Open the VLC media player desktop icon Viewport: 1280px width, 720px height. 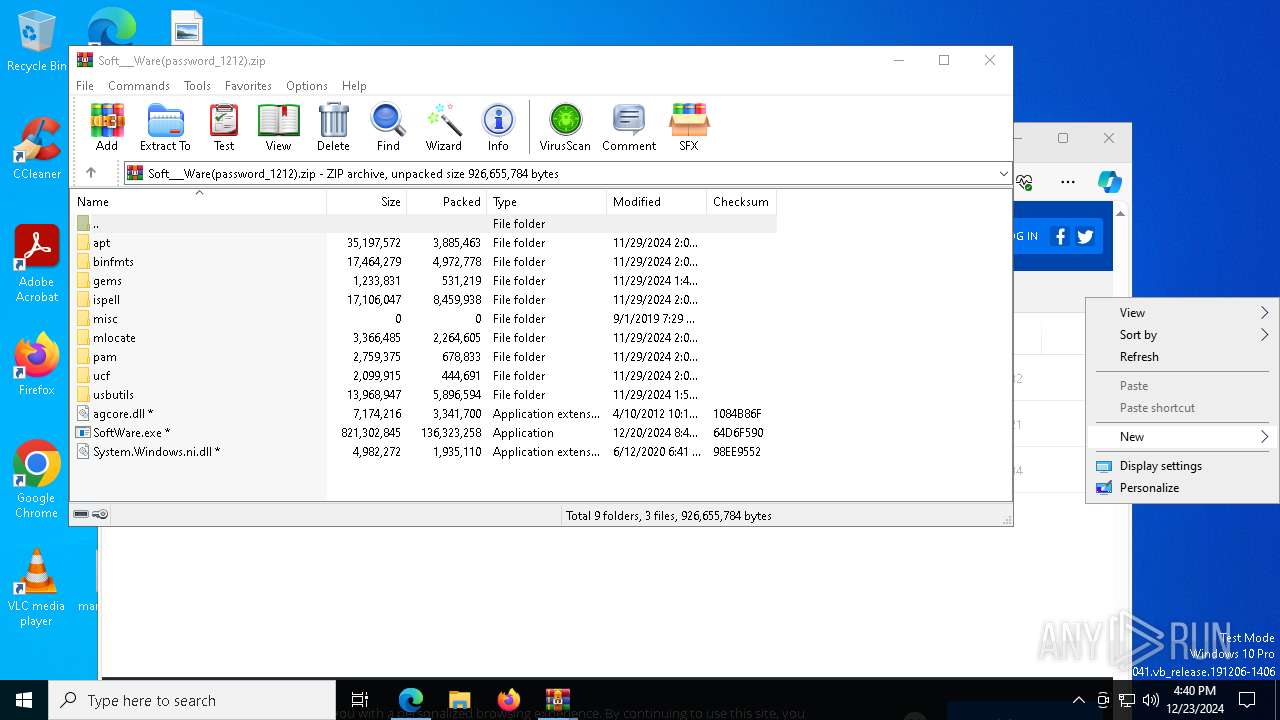click(36, 588)
